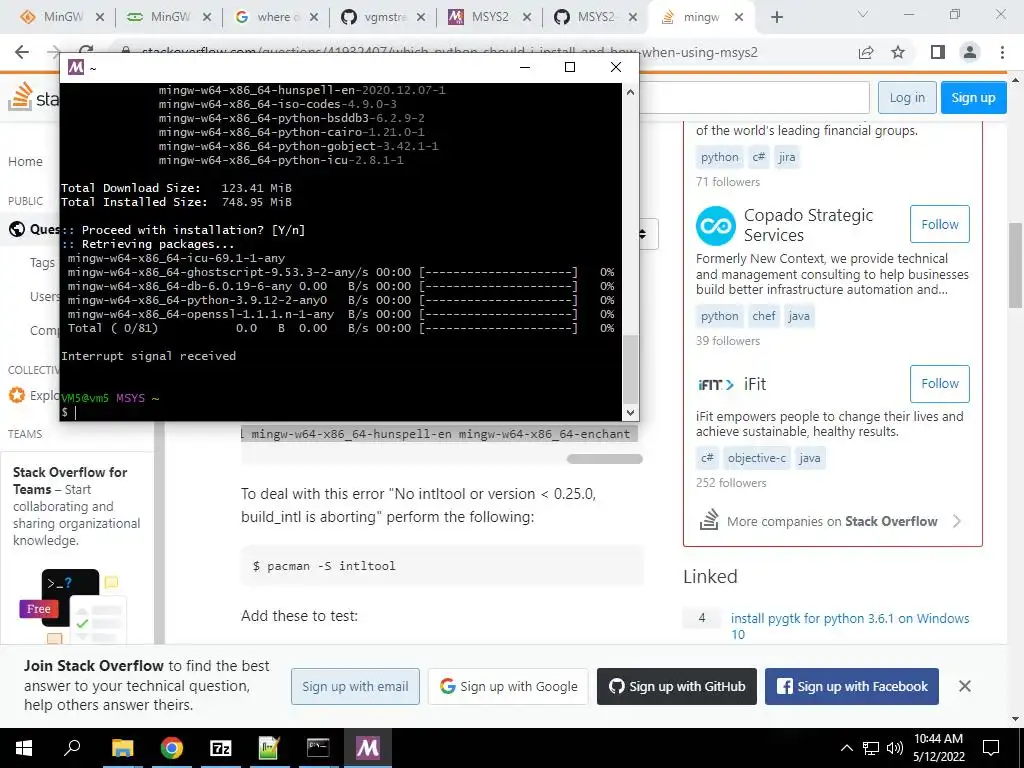Select the java tag under Copado
Viewport: 1024px width, 768px height.
pyautogui.click(x=799, y=316)
